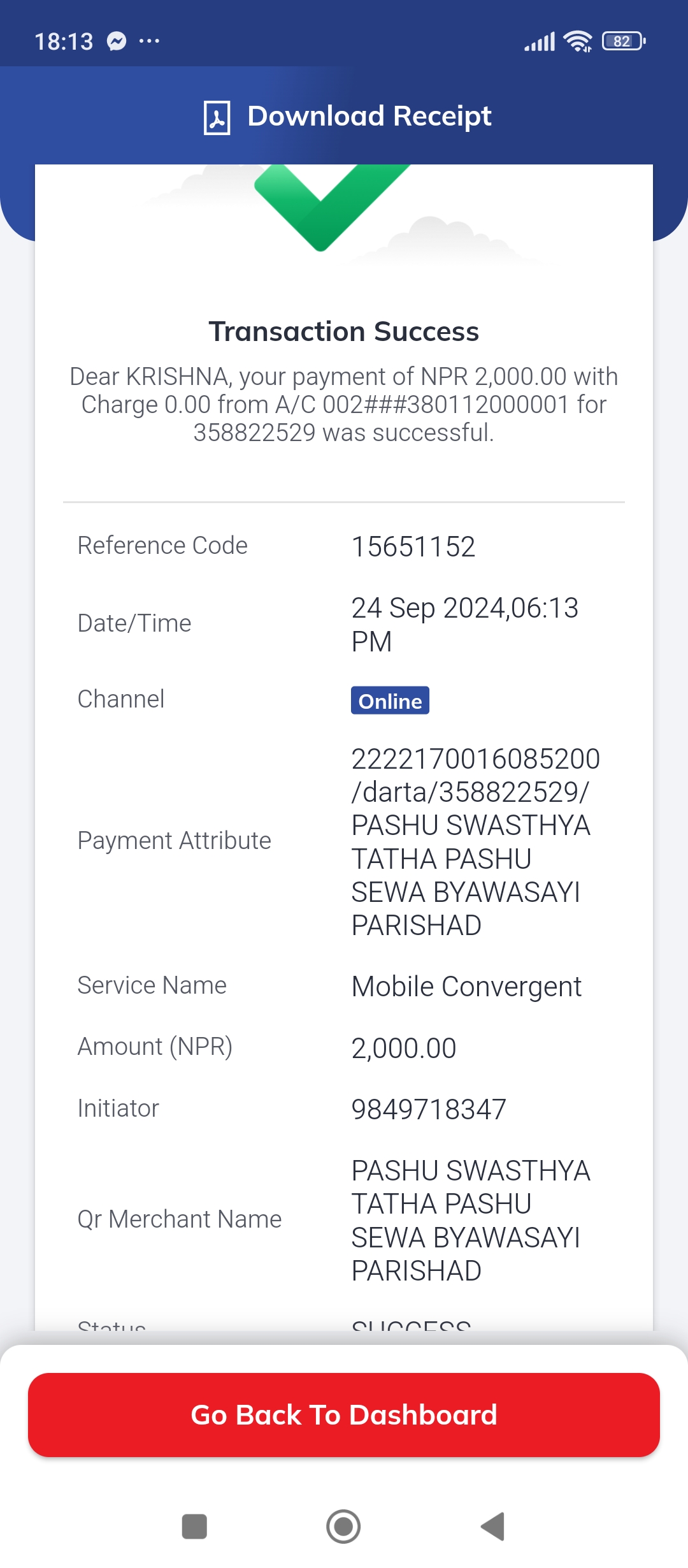
Task: Tap the Mobile Convergent service name value
Action: click(466, 987)
